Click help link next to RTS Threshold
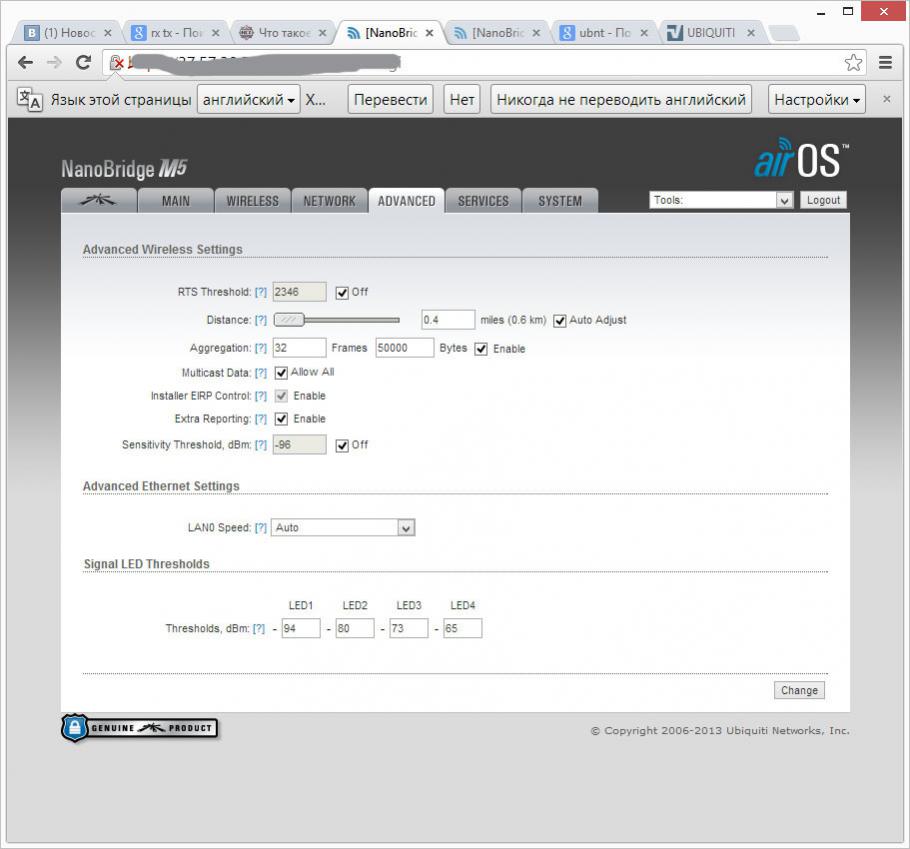The image size is (910, 849). [261, 292]
